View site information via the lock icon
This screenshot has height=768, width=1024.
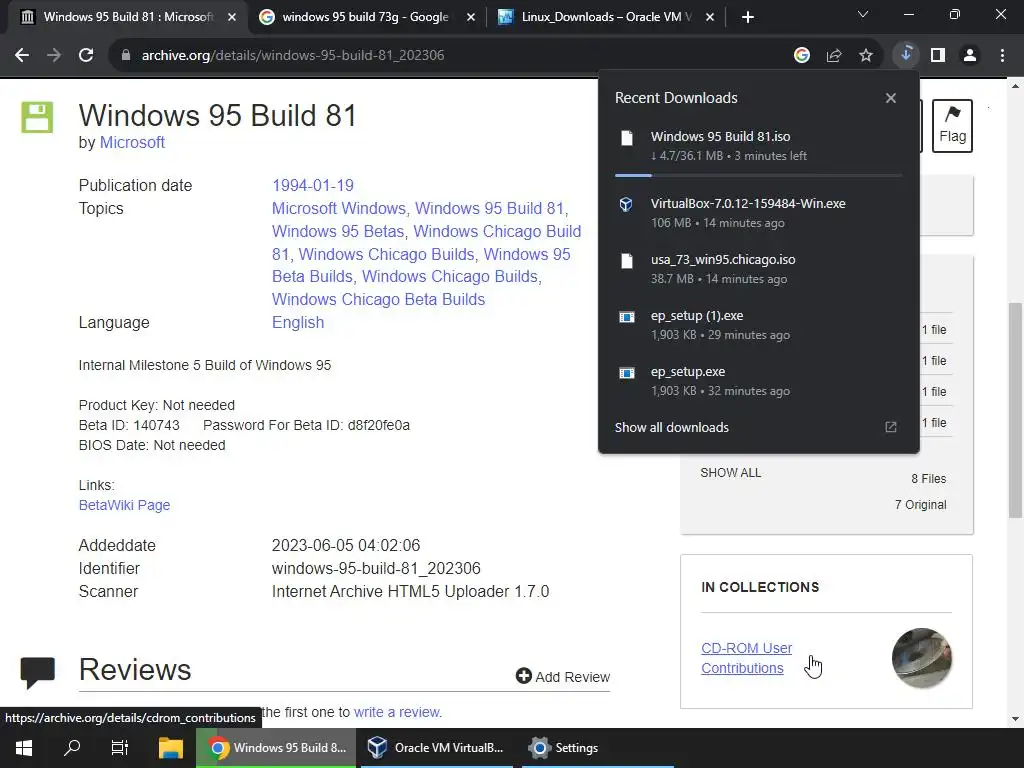click(125, 56)
